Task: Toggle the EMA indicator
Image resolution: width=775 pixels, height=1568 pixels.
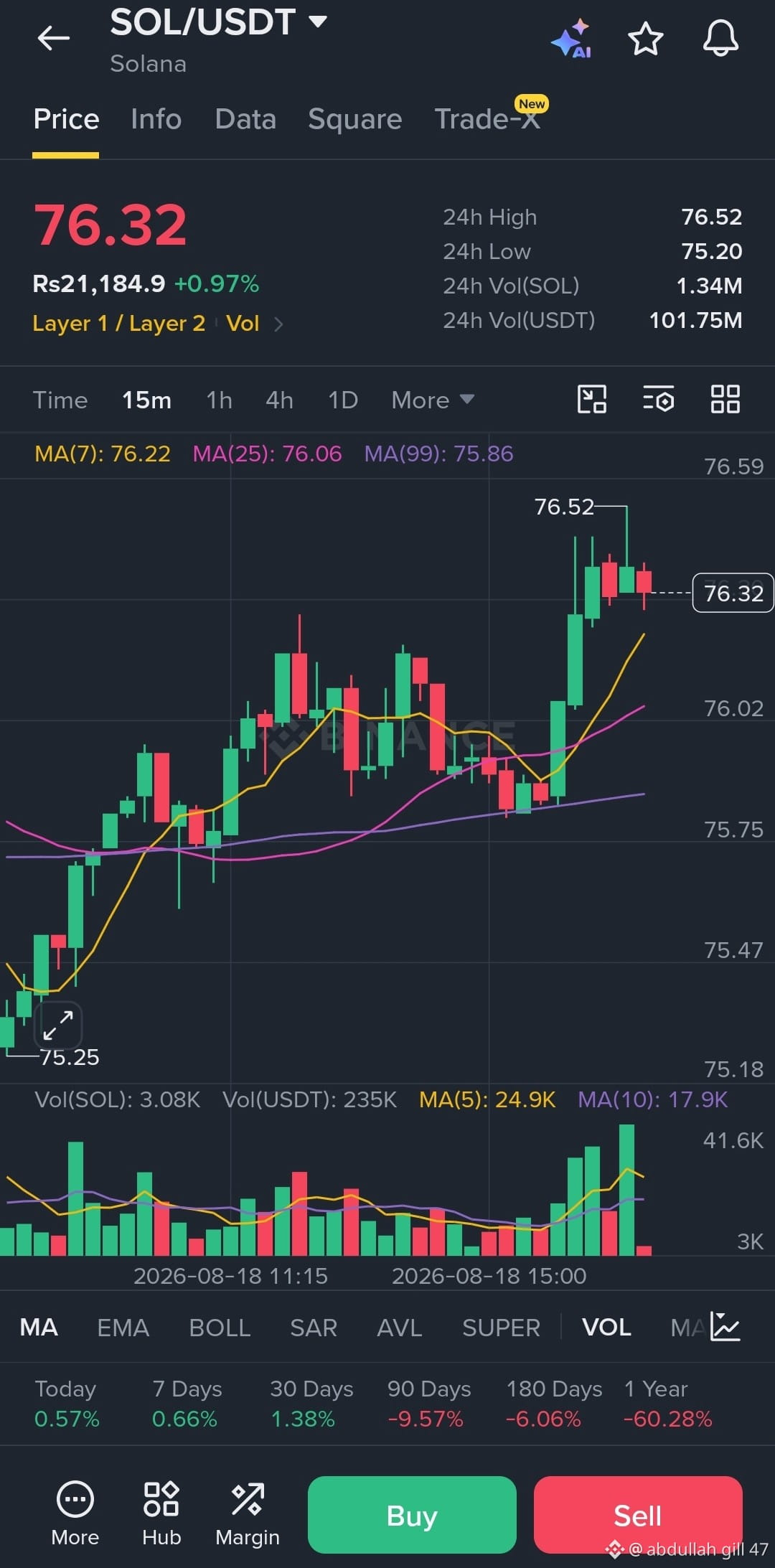Action: point(123,1327)
